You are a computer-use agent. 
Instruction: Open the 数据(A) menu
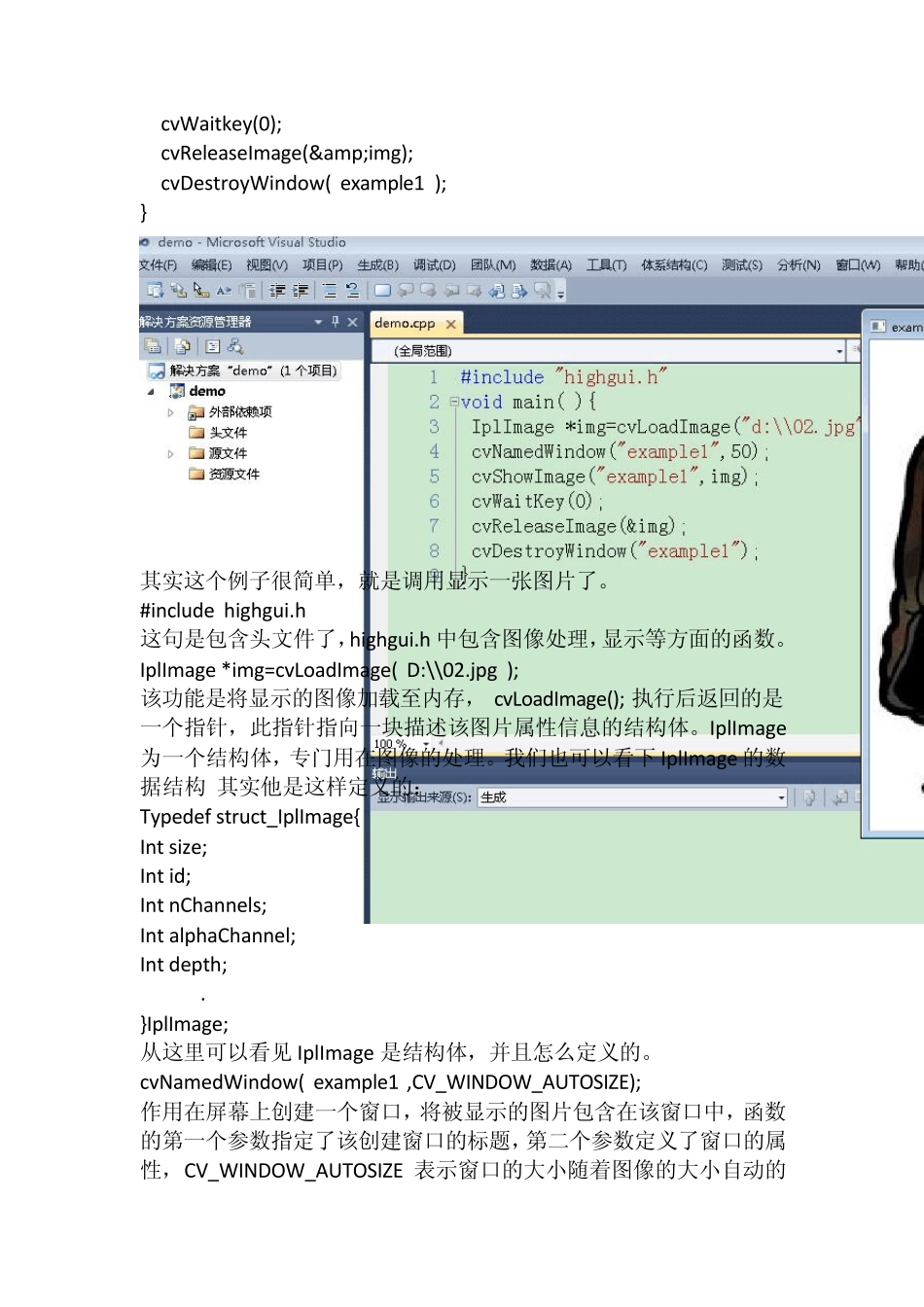(551, 265)
